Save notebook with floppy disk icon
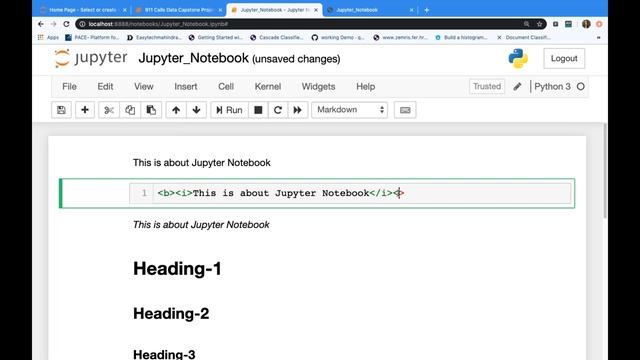Screen dimensions: 640x360 61,110
